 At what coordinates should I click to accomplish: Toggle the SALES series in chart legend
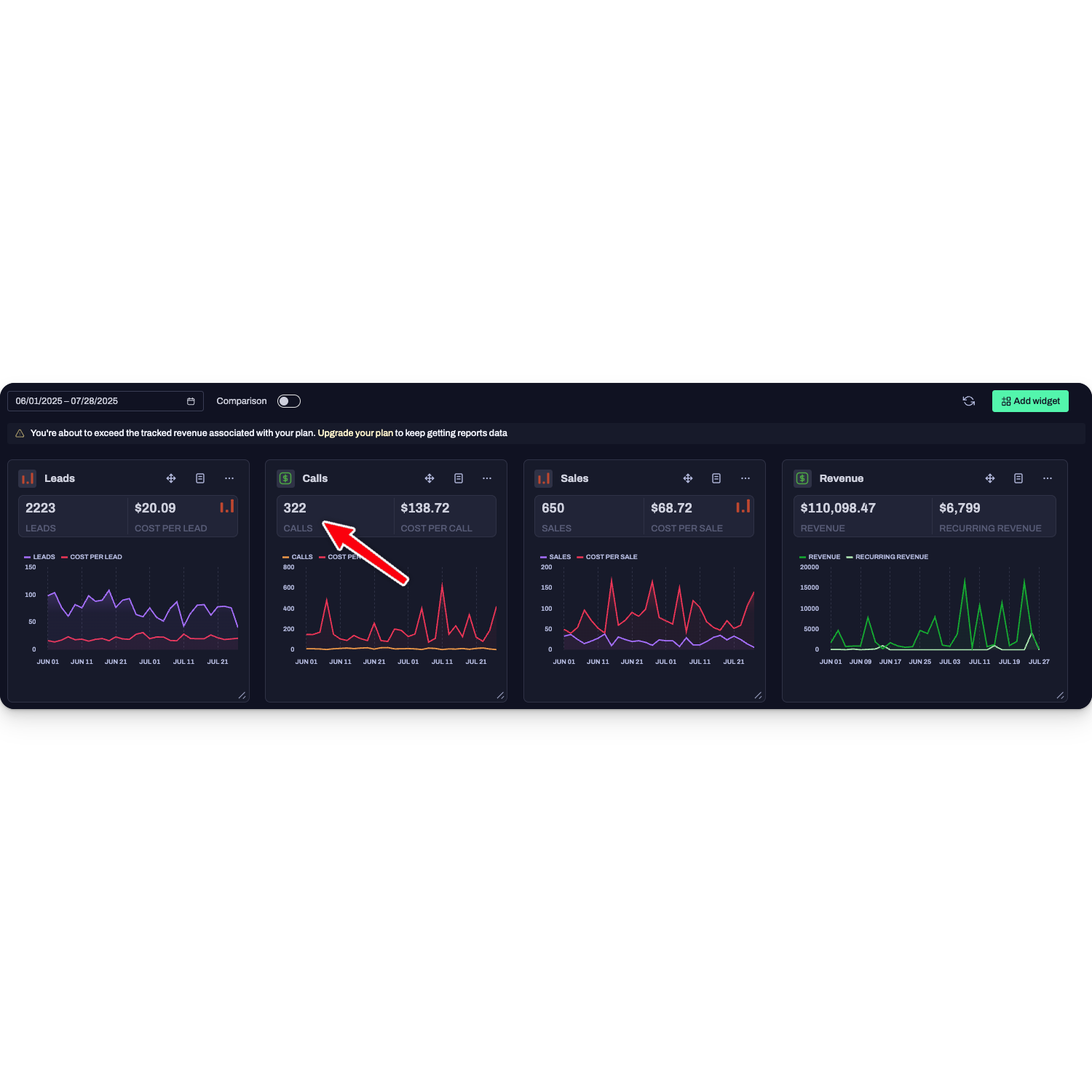click(x=555, y=557)
